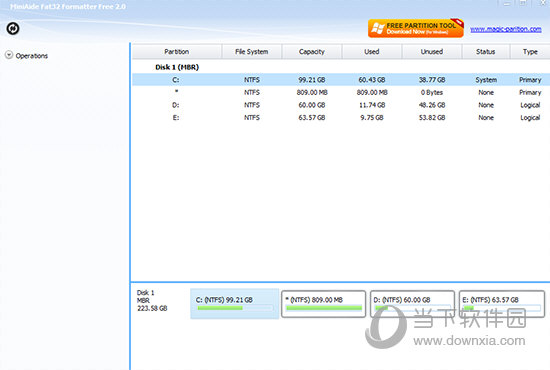Visit the www.magic-partition.com link
This screenshot has height=370, width=550.
505,29
